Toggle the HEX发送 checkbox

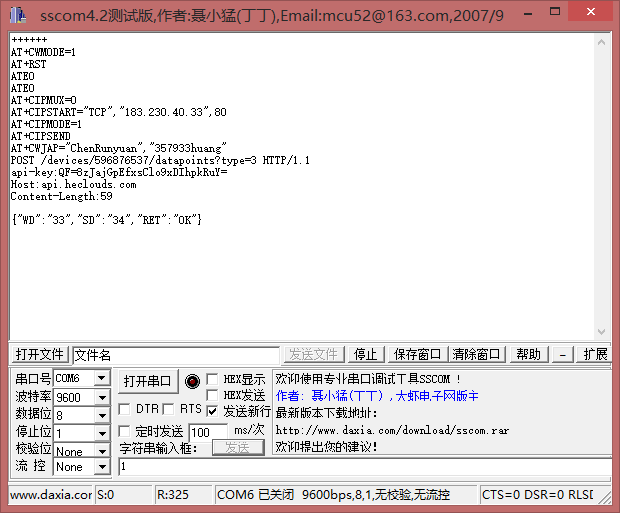[212, 395]
